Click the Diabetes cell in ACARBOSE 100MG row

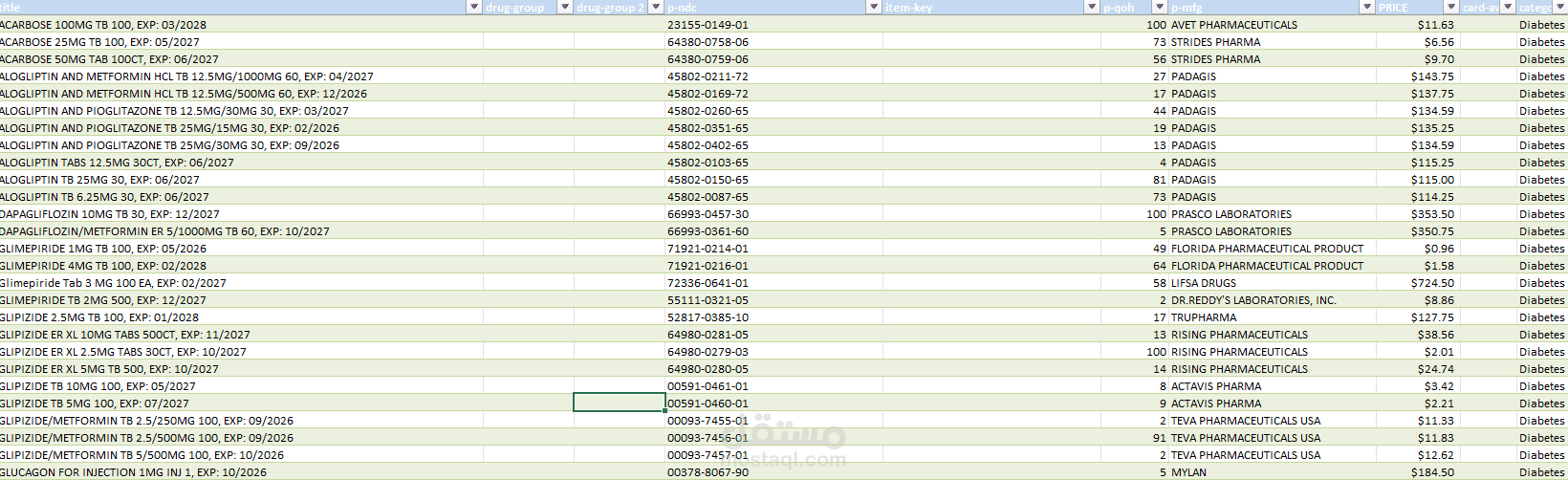[1542, 25]
